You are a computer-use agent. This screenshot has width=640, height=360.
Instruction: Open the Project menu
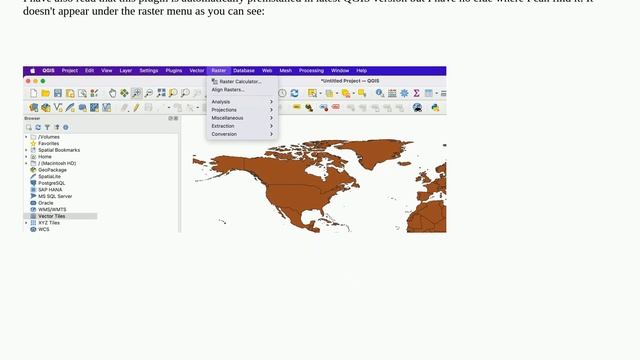coord(70,71)
